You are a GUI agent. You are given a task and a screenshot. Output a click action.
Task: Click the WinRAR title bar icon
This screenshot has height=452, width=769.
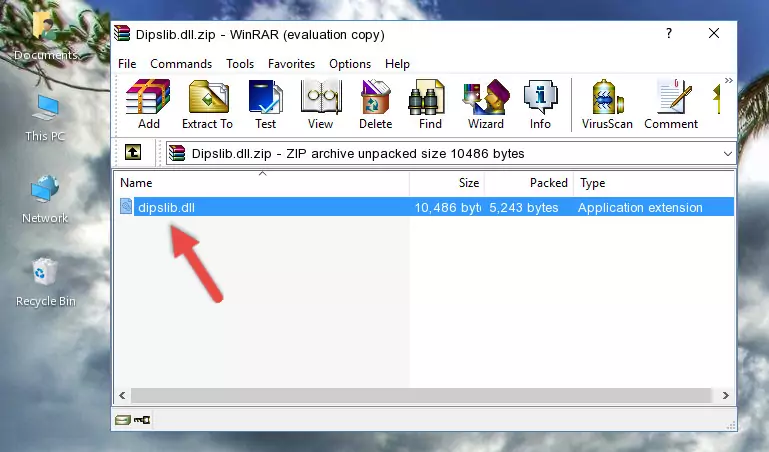(x=122, y=34)
